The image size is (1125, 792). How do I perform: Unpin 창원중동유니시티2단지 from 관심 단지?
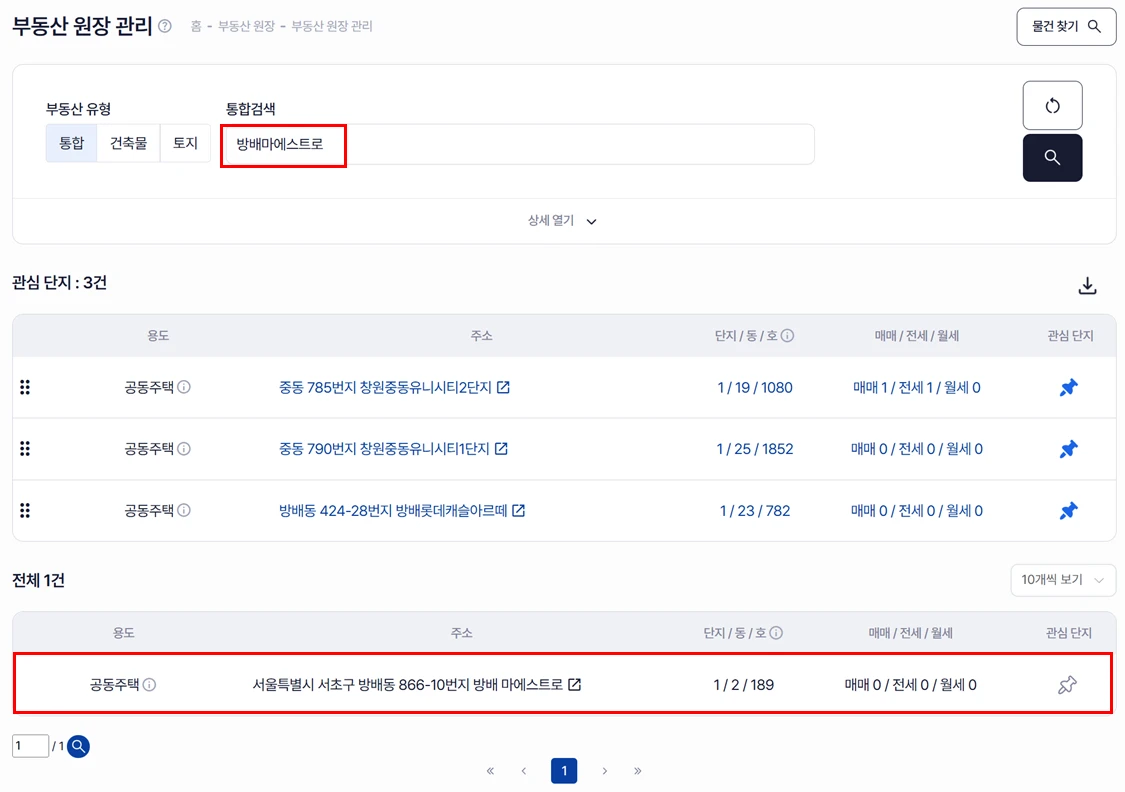pos(1068,388)
